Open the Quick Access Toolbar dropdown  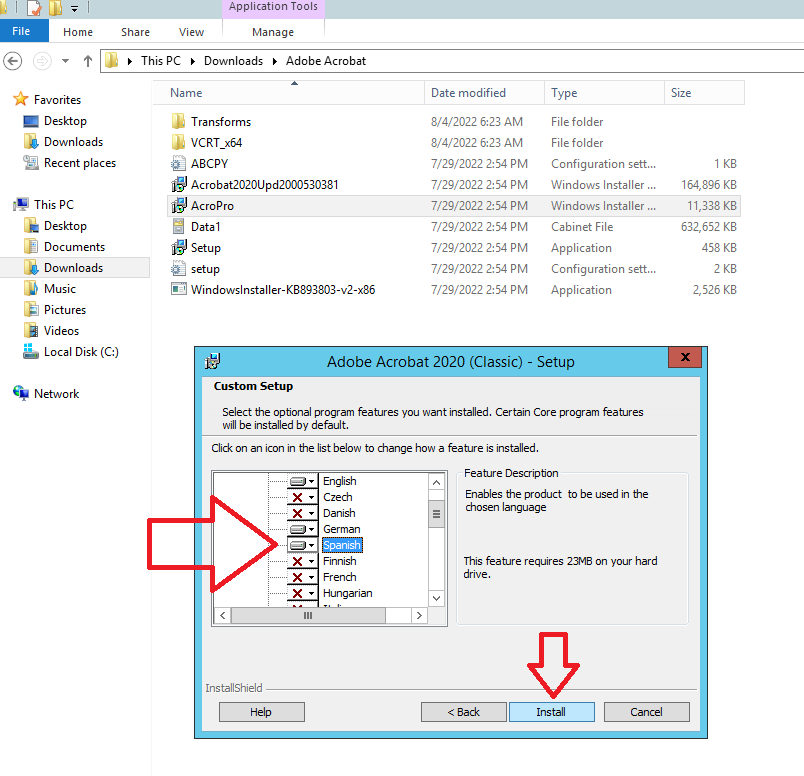pos(74,8)
